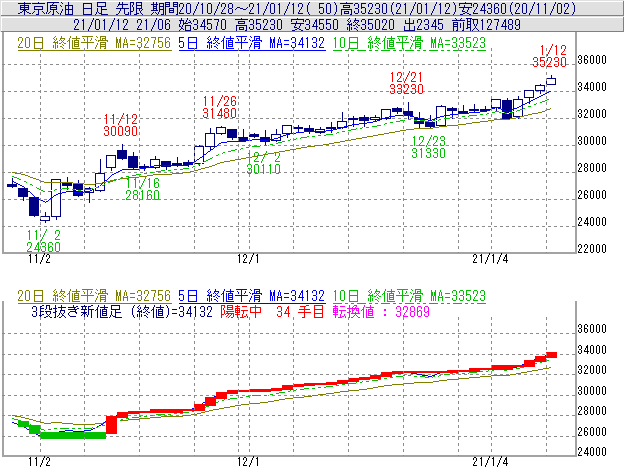Click the 出2345 volume value
The image size is (624, 473).
(423, 25)
